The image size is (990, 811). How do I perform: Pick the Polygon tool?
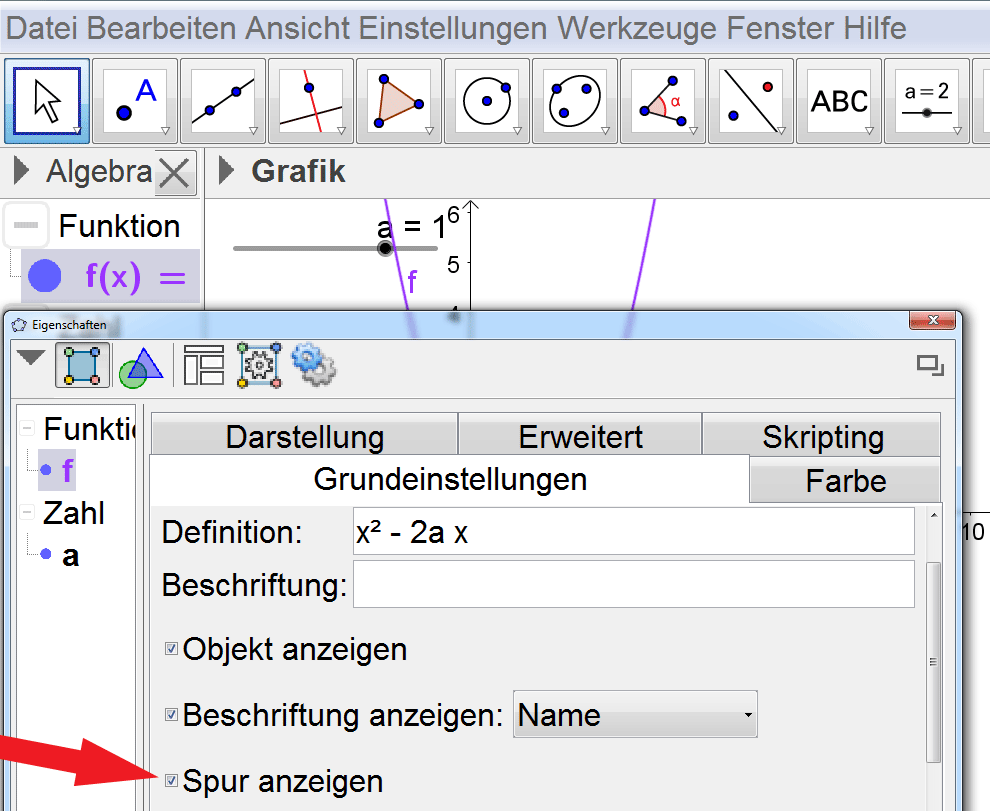click(x=399, y=101)
